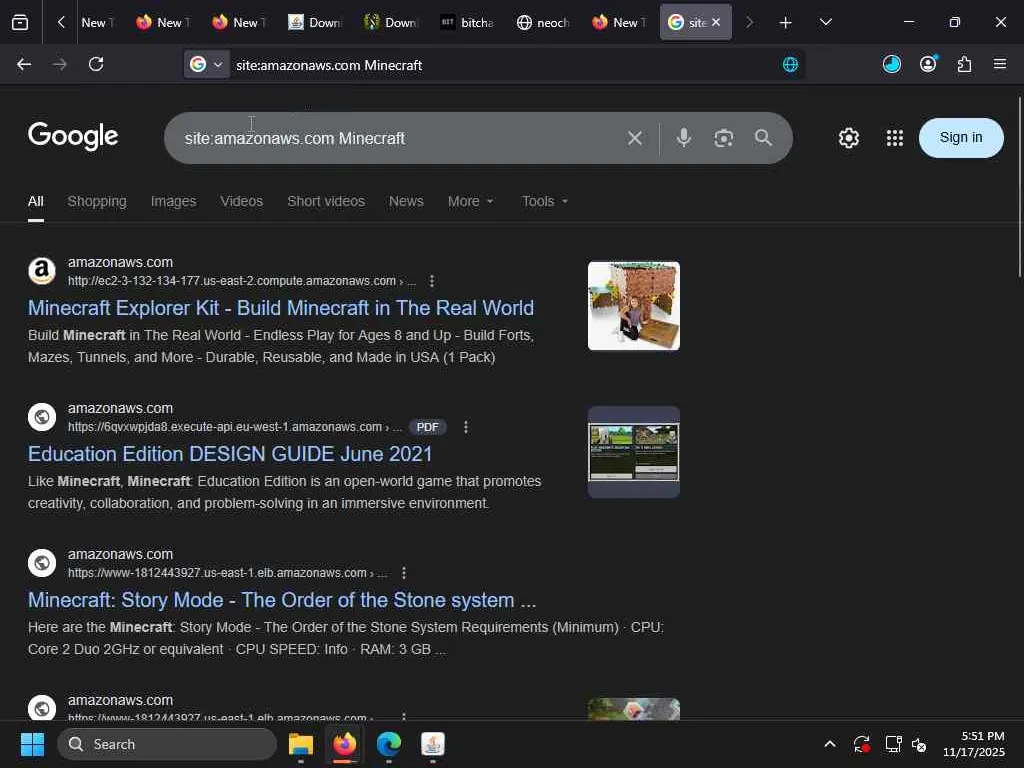Open options menu for ec2-3-132 result
This screenshot has height=768, width=1024.
(x=432, y=281)
